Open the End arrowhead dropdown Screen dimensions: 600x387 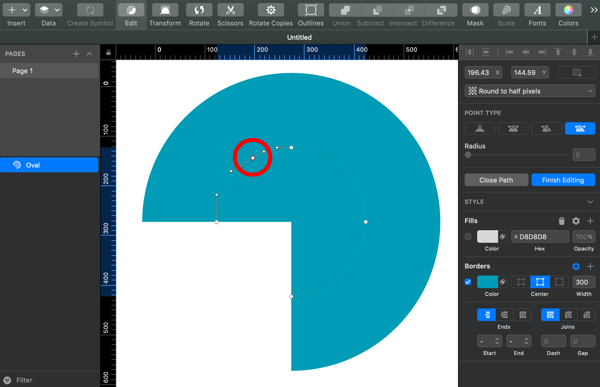point(518,341)
